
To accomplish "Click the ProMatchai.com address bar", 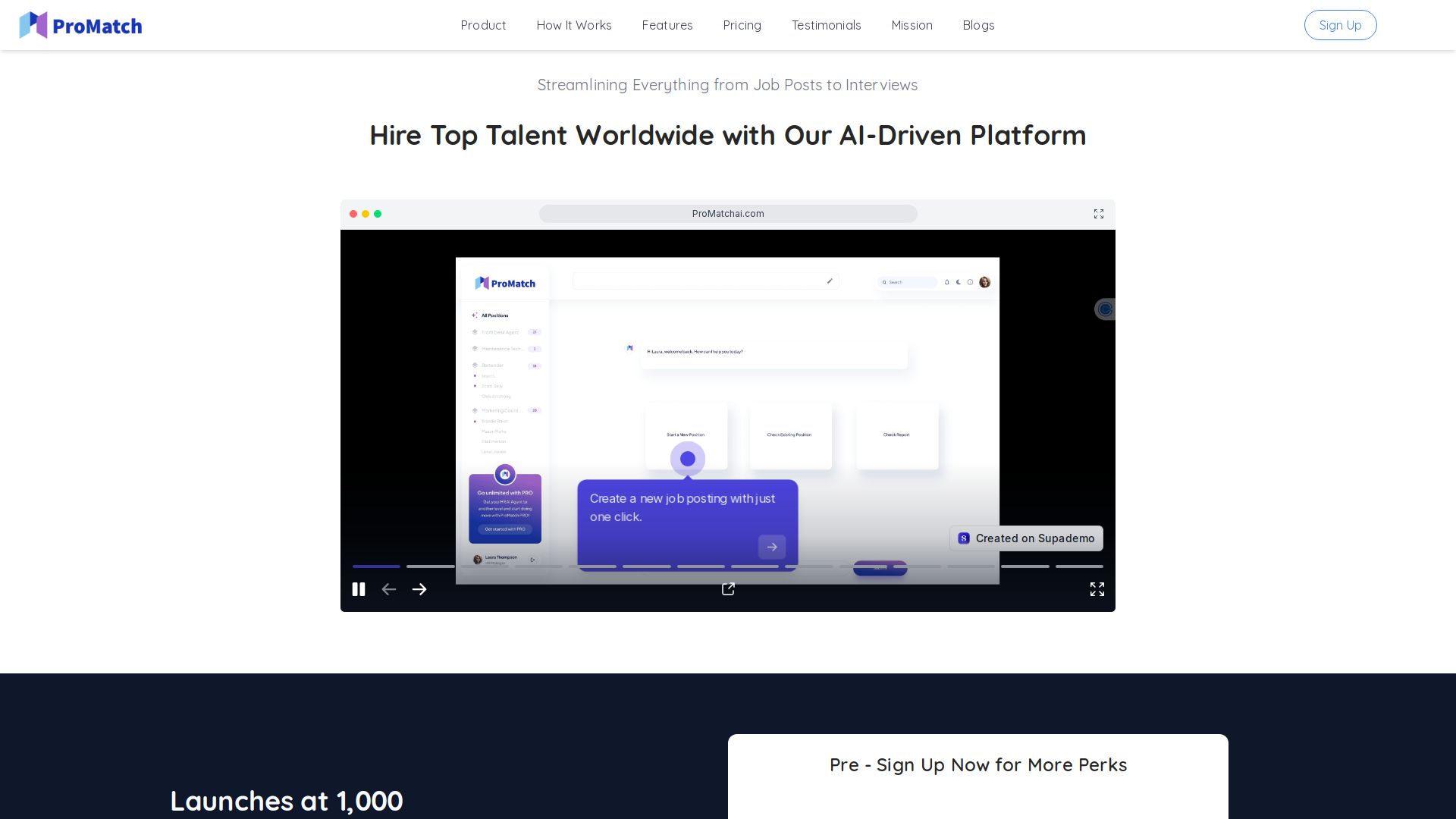I will [728, 214].
